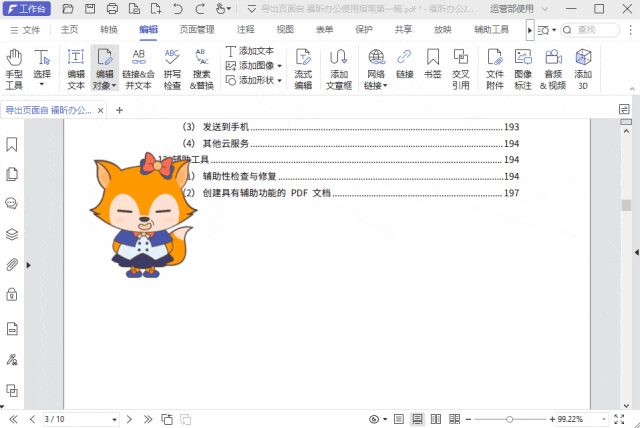
Task: Open the Bookmarks side panel
Action: click(x=12, y=144)
